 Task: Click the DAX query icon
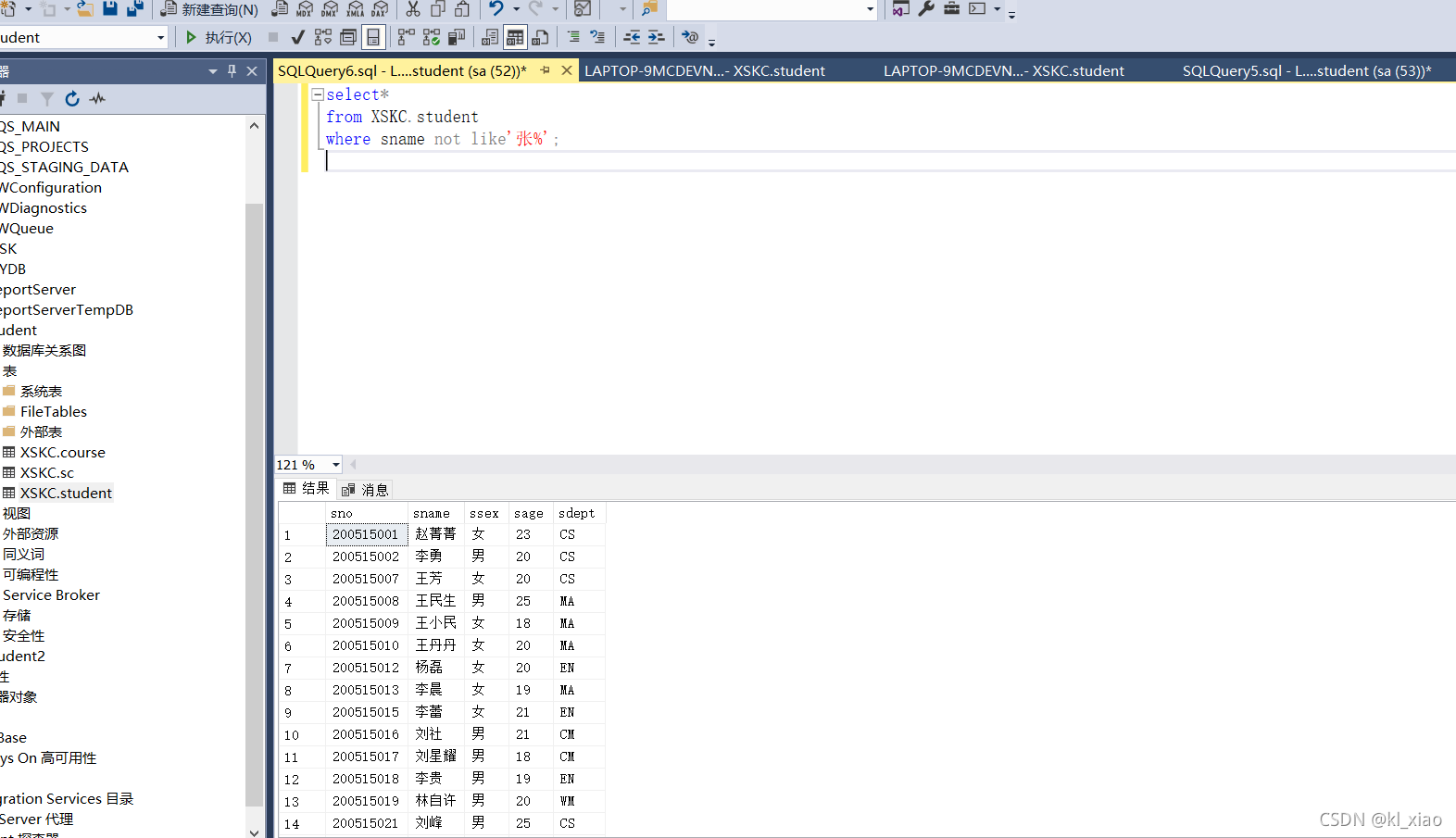tap(380, 9)
